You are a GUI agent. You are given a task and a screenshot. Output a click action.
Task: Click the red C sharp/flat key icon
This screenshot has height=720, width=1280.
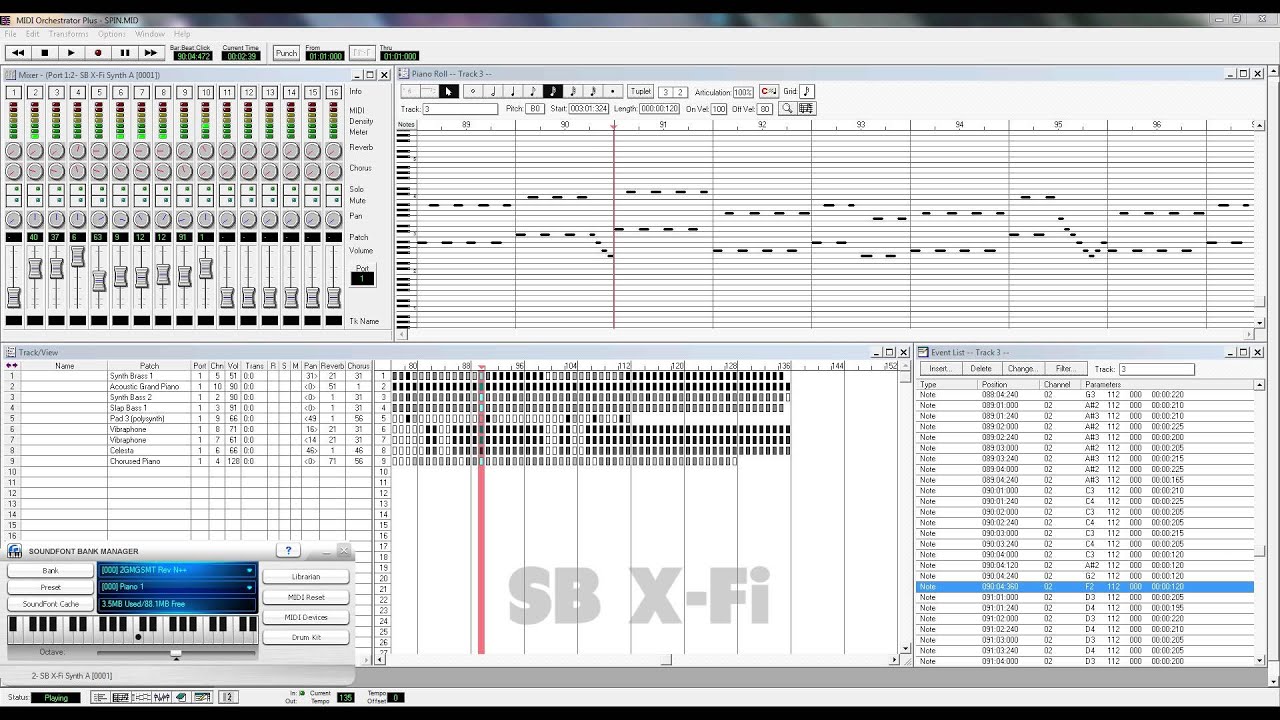768,92
